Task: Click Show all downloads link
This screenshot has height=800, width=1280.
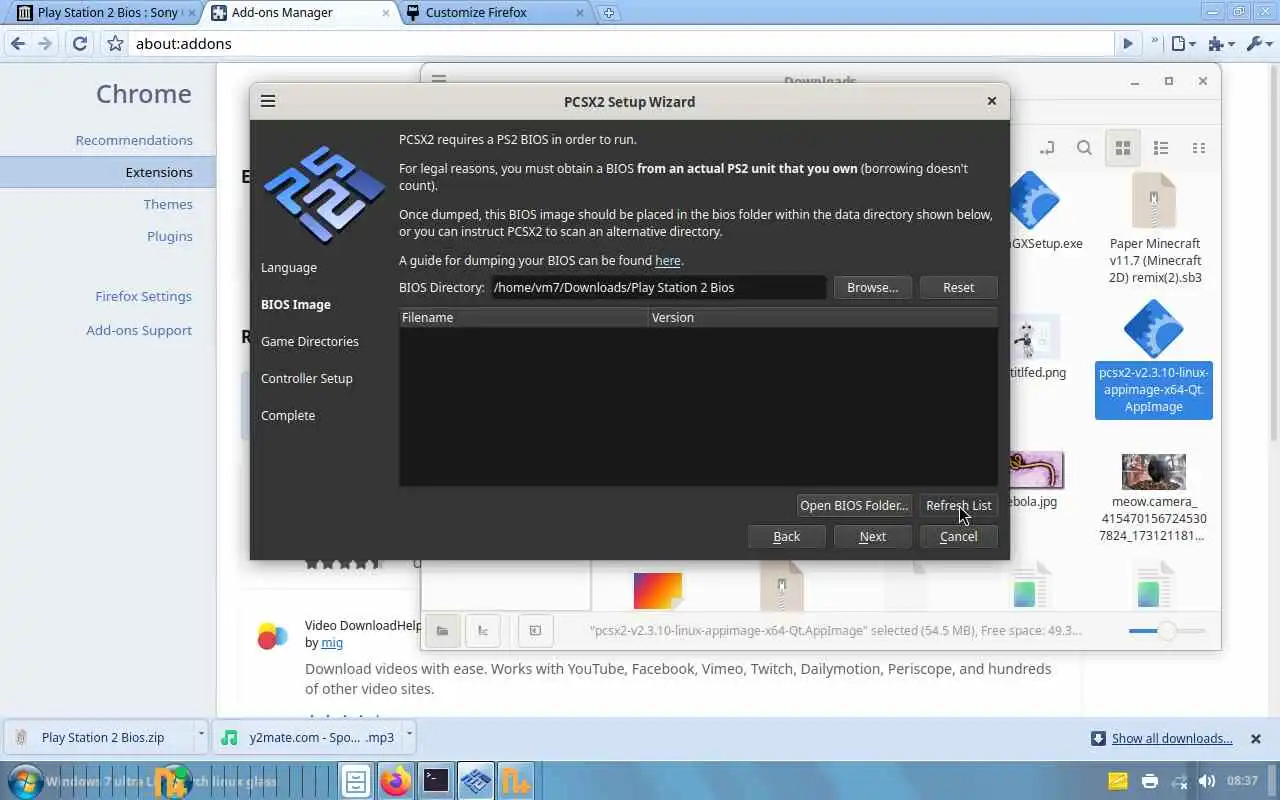Action: pos(1172,738)
